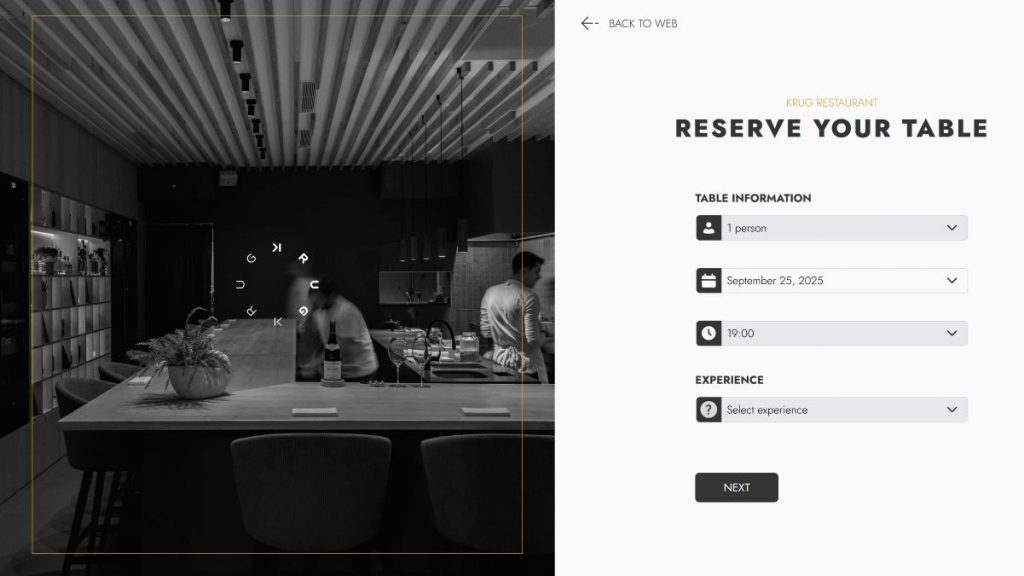
Task: Expand the 19:00 time chevron arrow
Action: (952, 333)
